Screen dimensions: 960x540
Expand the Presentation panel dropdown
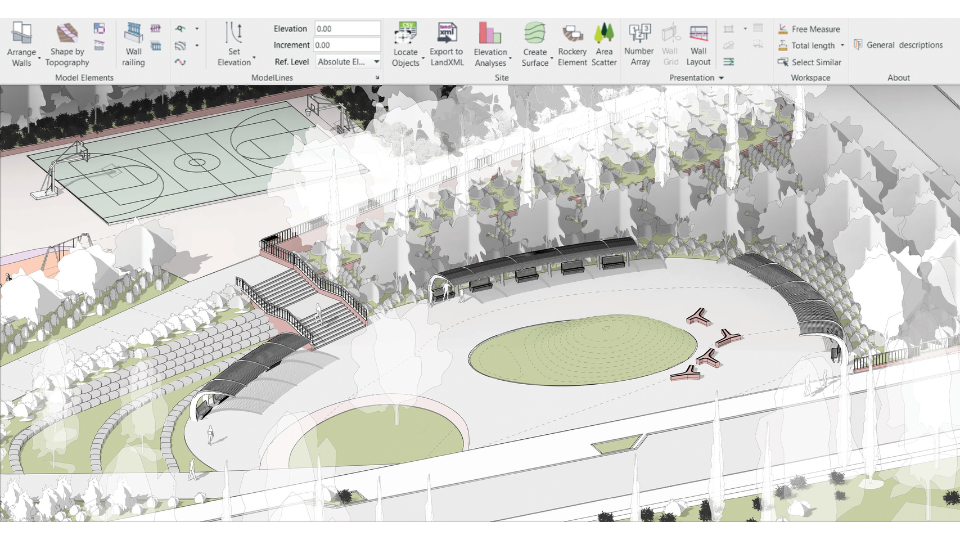point(720,78)
